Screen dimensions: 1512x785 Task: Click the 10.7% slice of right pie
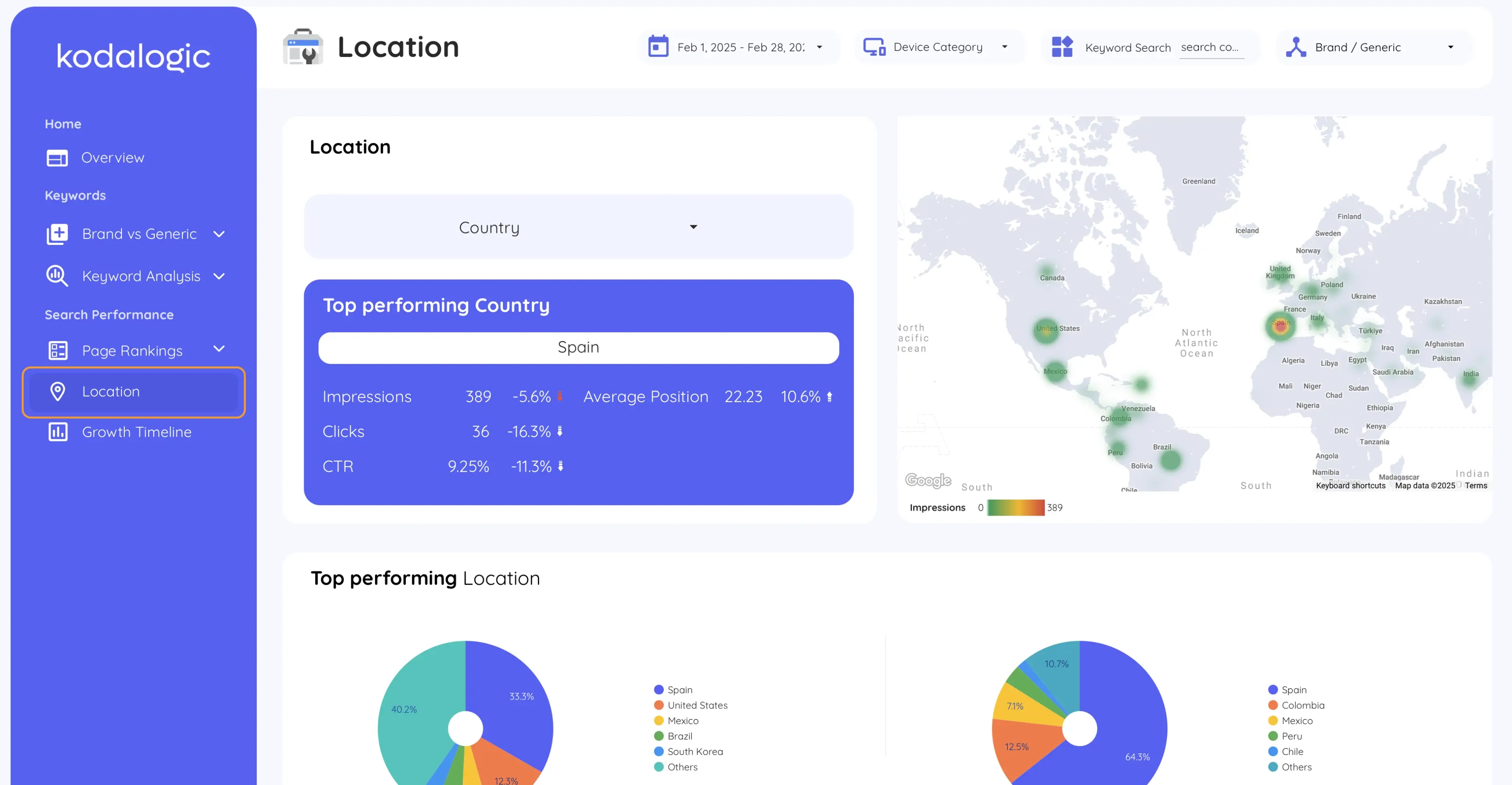[x=1056, y=664]
